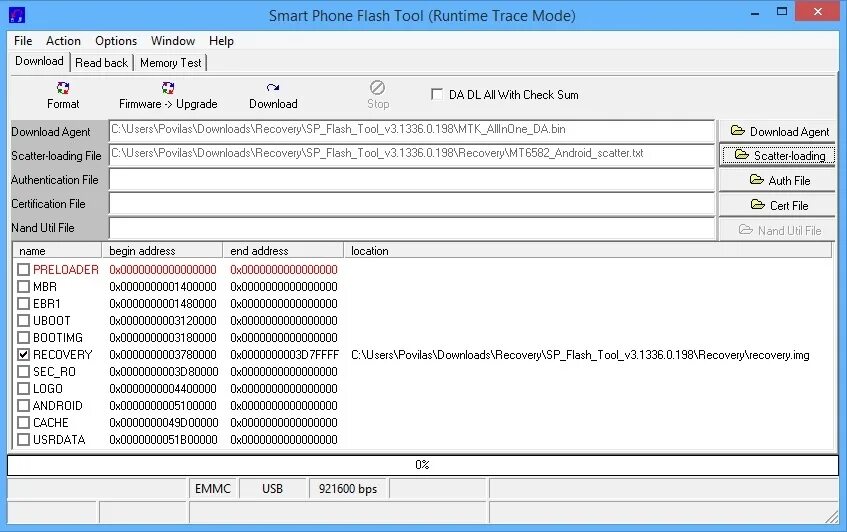
Task: Switch to the Download tab
Action: pos(39,61)
